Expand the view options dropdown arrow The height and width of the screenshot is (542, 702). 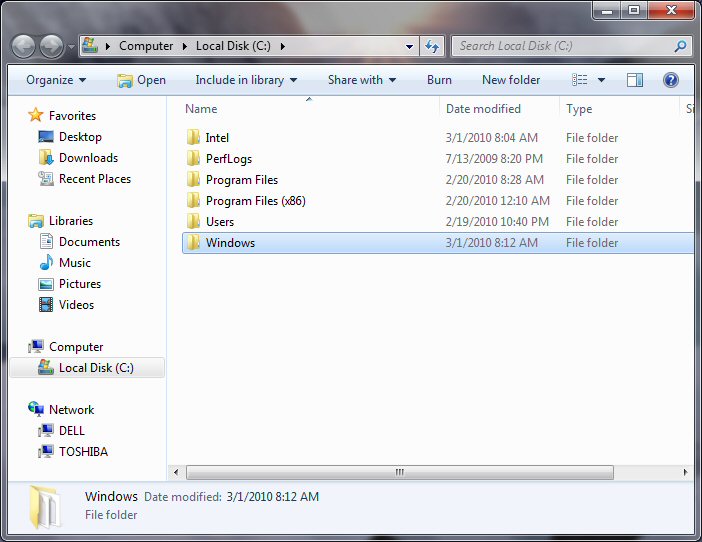(601, 80)
